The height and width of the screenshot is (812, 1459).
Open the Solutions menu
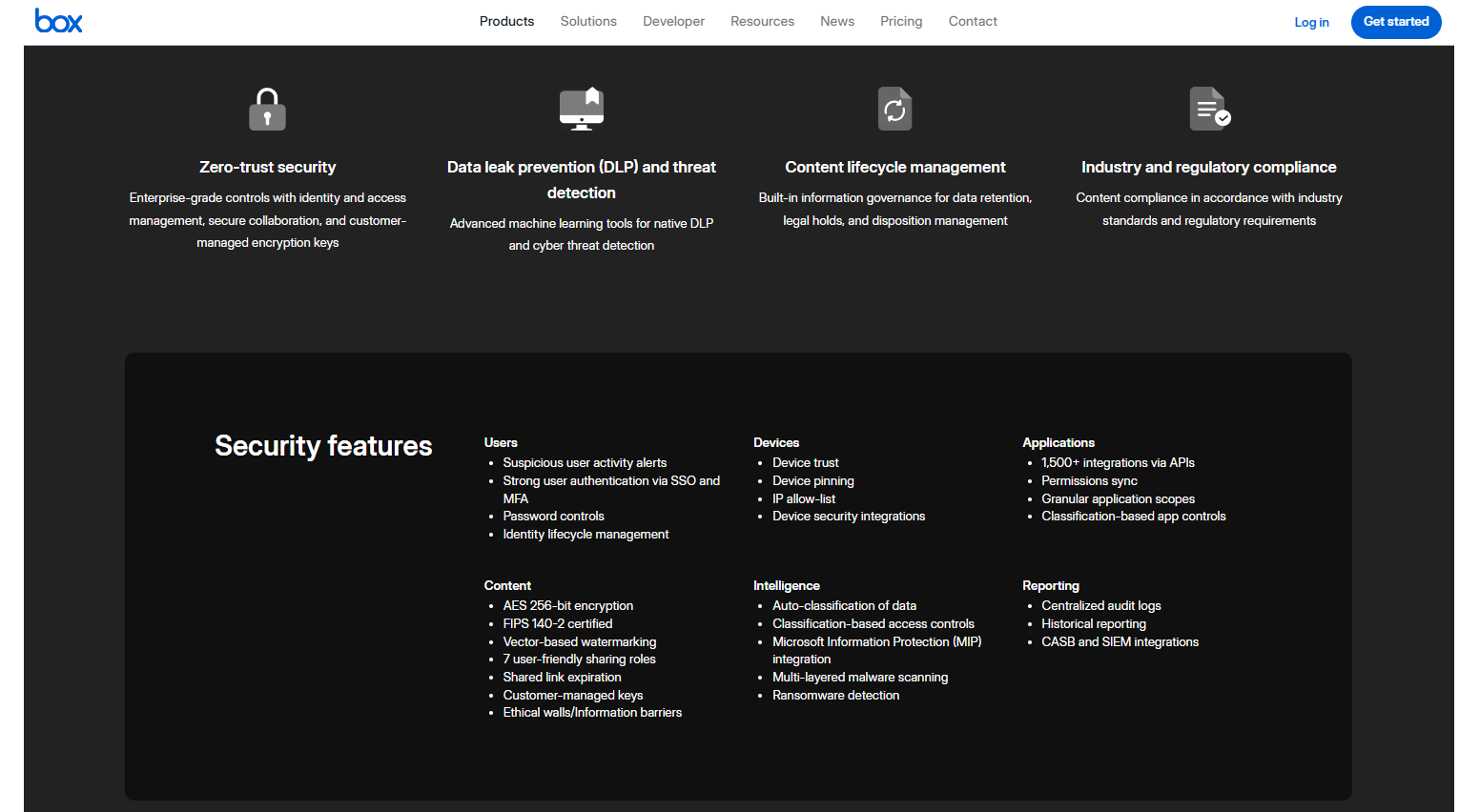[x=588, y=21]
